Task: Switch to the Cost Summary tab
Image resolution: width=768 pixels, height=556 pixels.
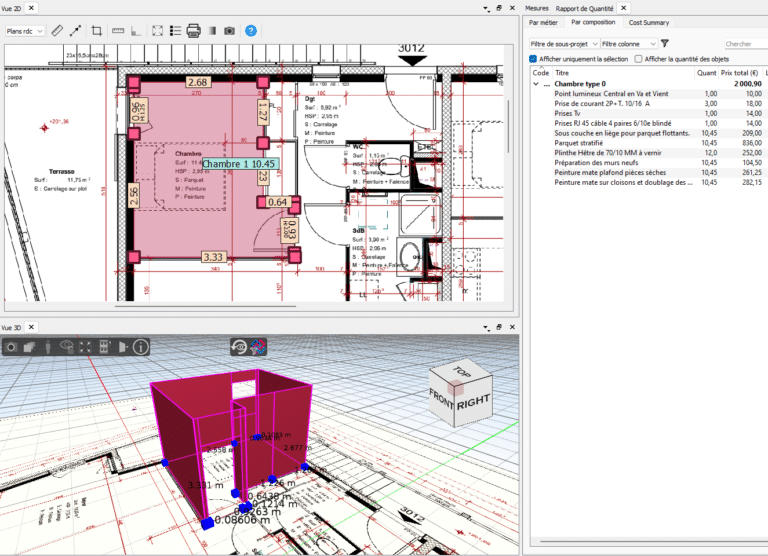Action: 649,22
